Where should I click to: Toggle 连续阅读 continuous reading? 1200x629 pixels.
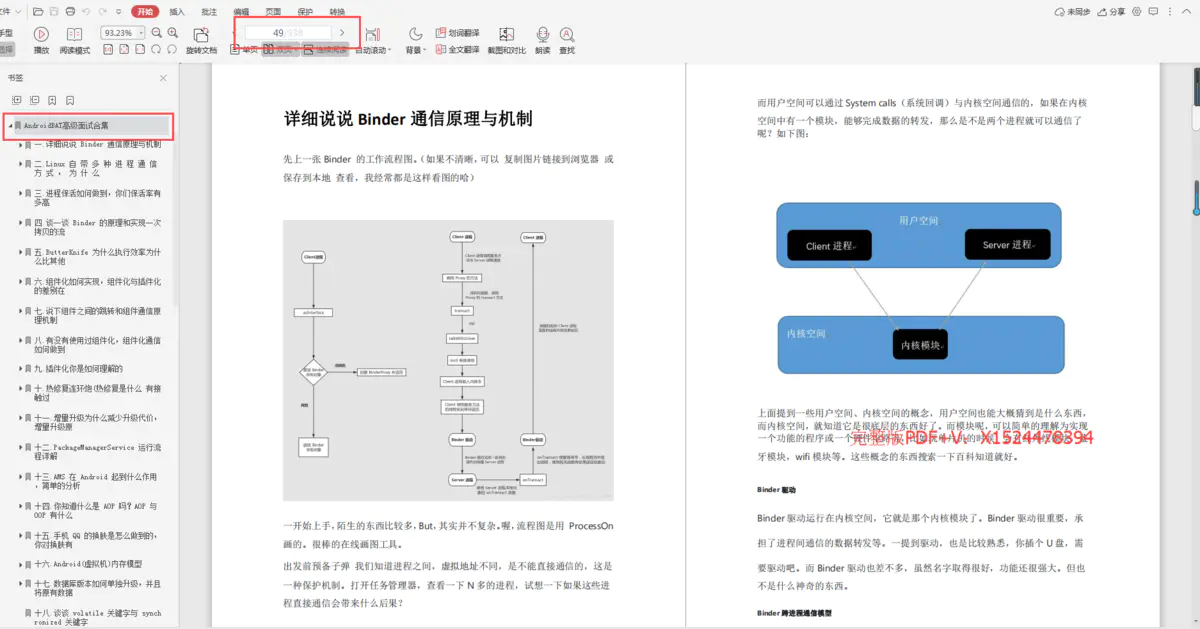click(324, 49)
